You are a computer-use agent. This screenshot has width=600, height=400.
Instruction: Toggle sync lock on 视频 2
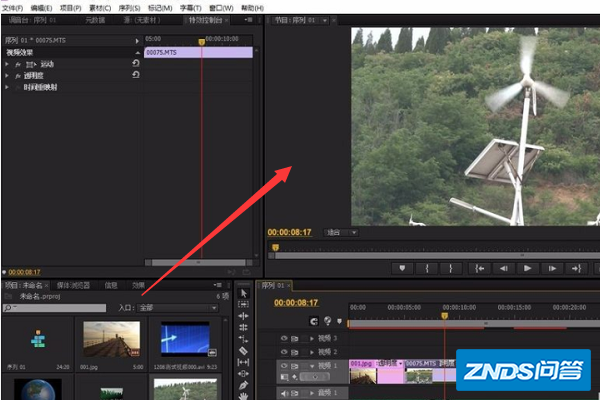[x=294, y=352]
